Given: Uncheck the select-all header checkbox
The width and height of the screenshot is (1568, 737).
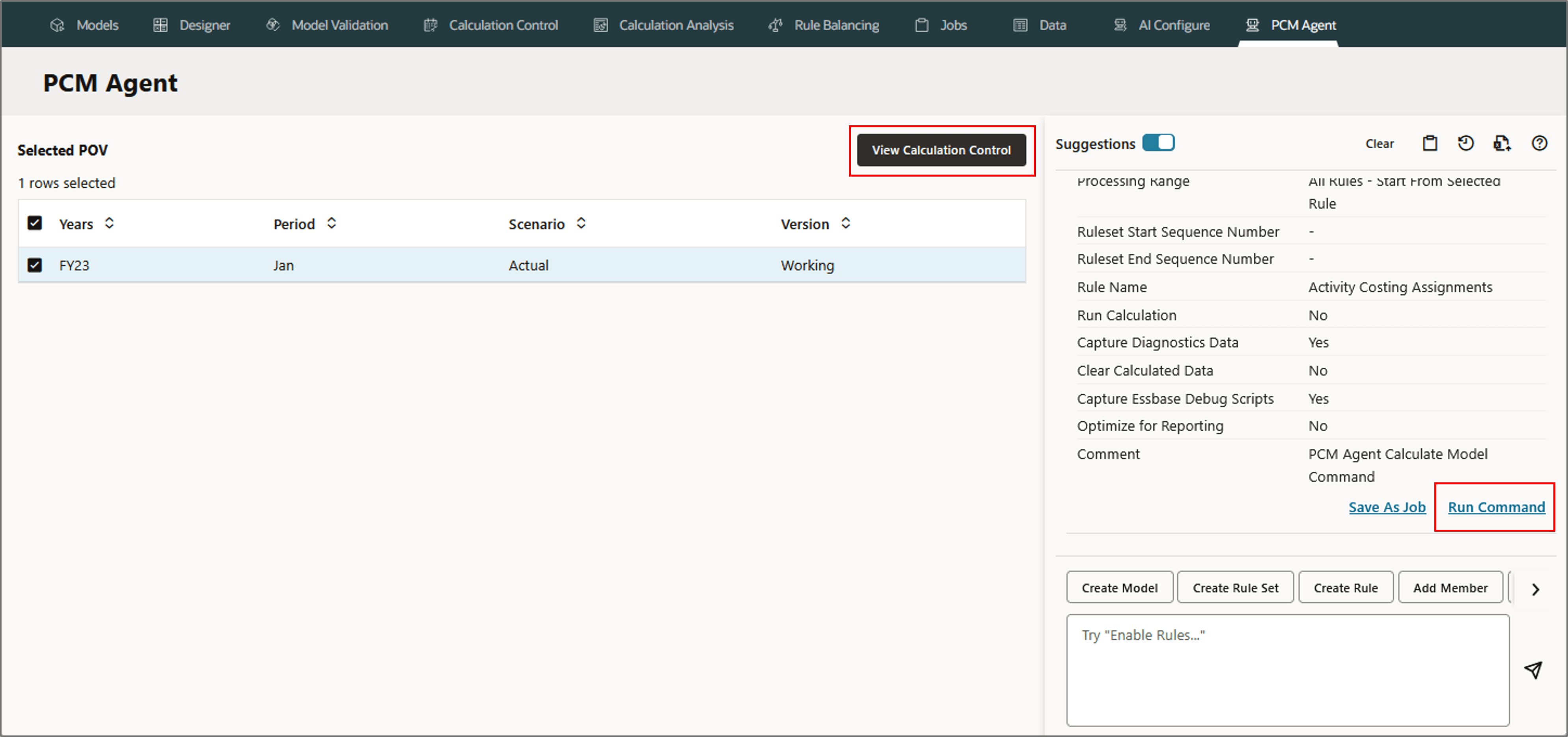Looking at the screenshot, I should 35,223.
